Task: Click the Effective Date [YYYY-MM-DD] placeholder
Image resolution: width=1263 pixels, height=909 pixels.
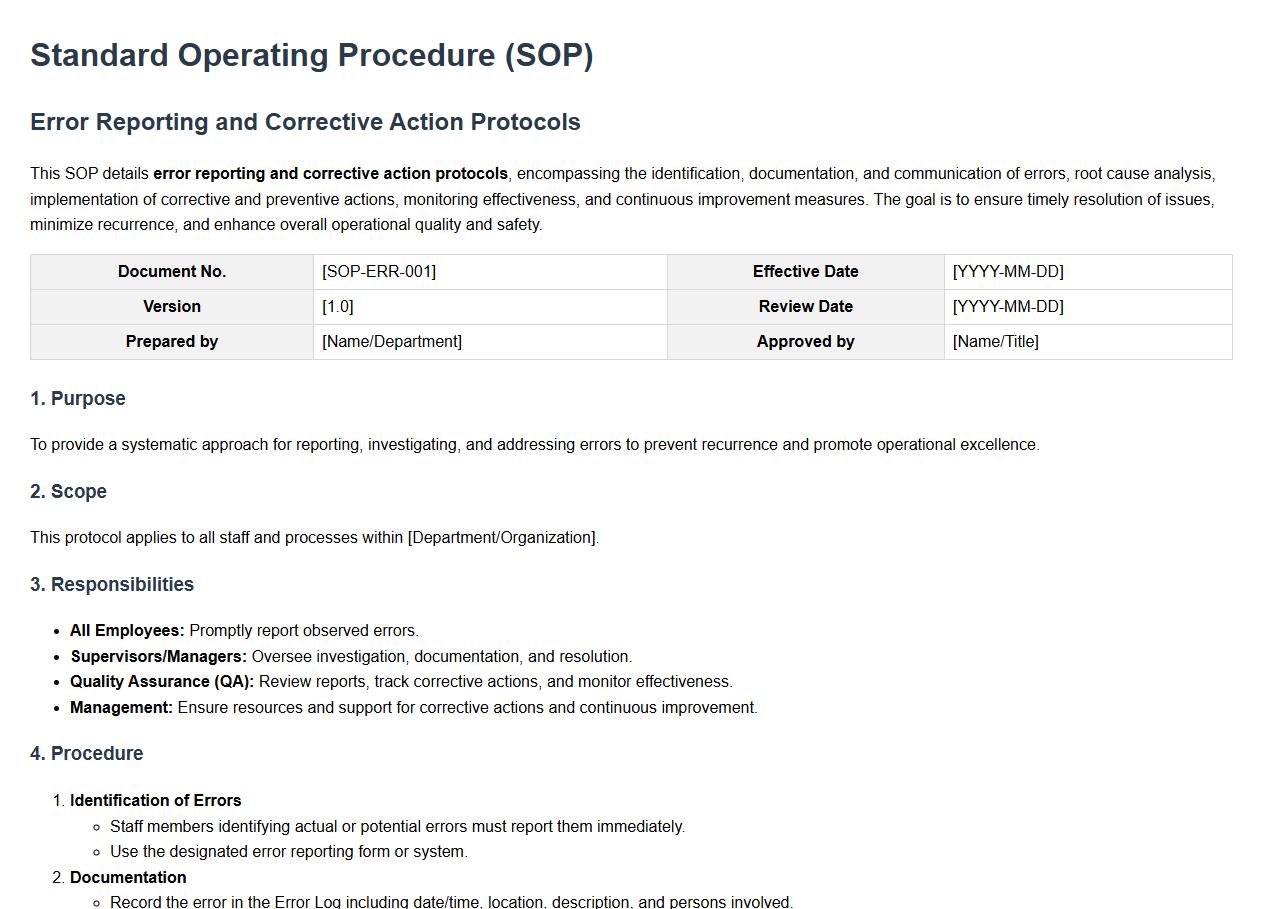Action: 1008,272
